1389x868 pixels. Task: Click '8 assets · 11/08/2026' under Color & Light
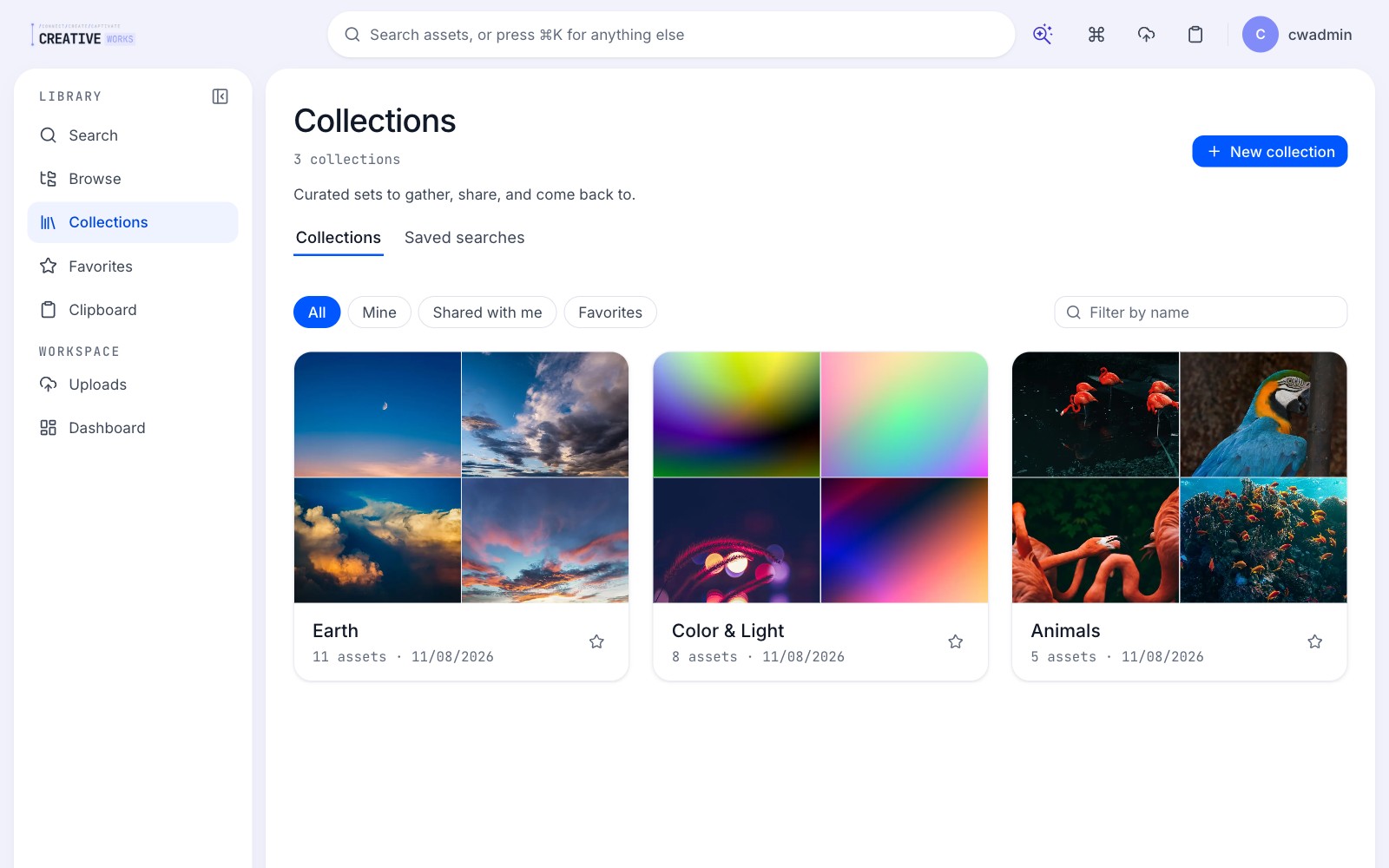click(x=758, y=657)
